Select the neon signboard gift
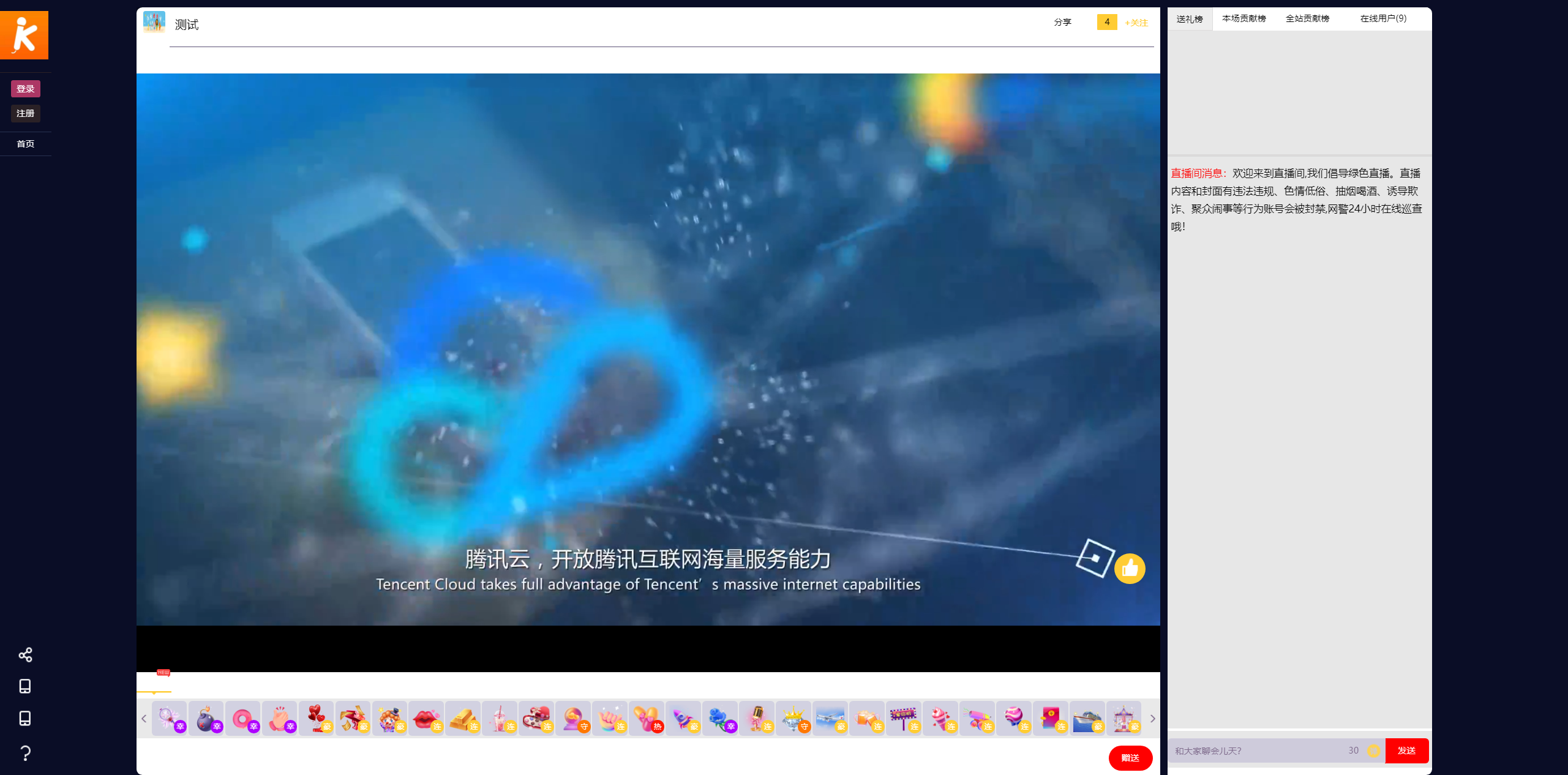This screenshot has height=775, width=1568. (904, 718)
